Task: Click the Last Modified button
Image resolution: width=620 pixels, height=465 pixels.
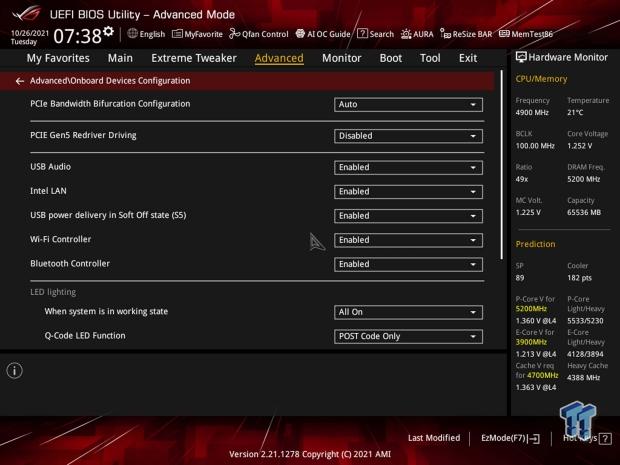Action: 434,438
